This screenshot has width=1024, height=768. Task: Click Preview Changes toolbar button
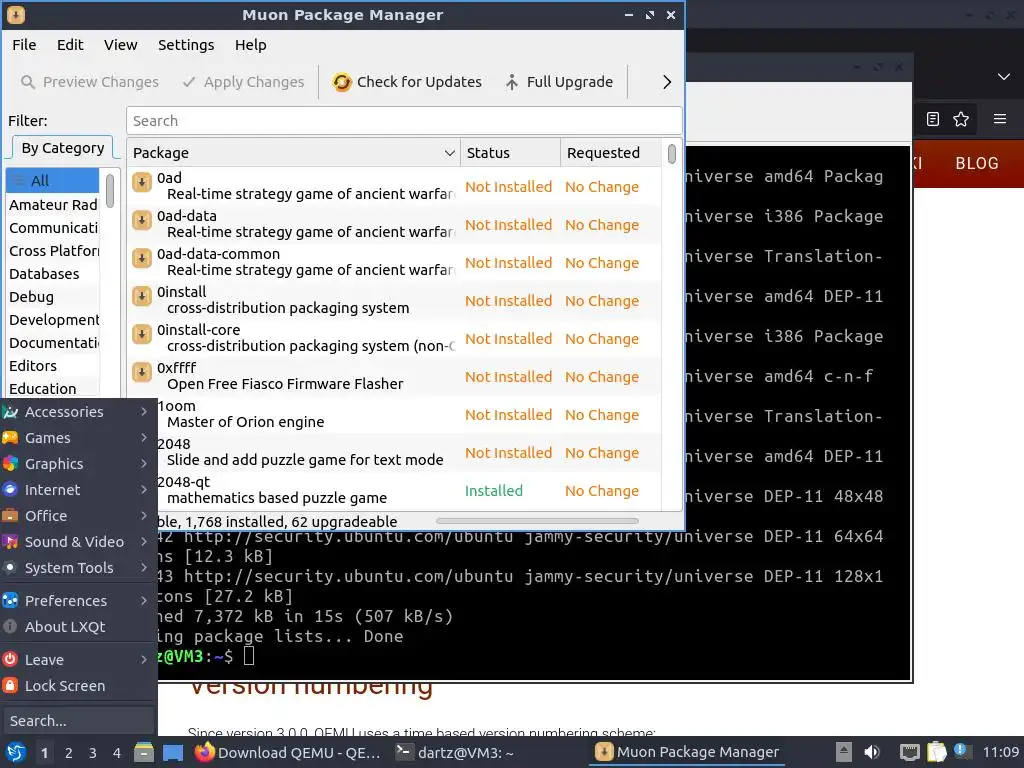[x=89, y=82]
